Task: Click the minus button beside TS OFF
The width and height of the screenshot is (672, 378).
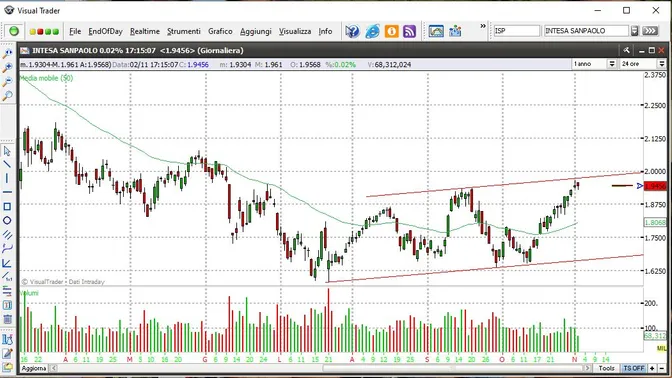Action: point(662,368)
